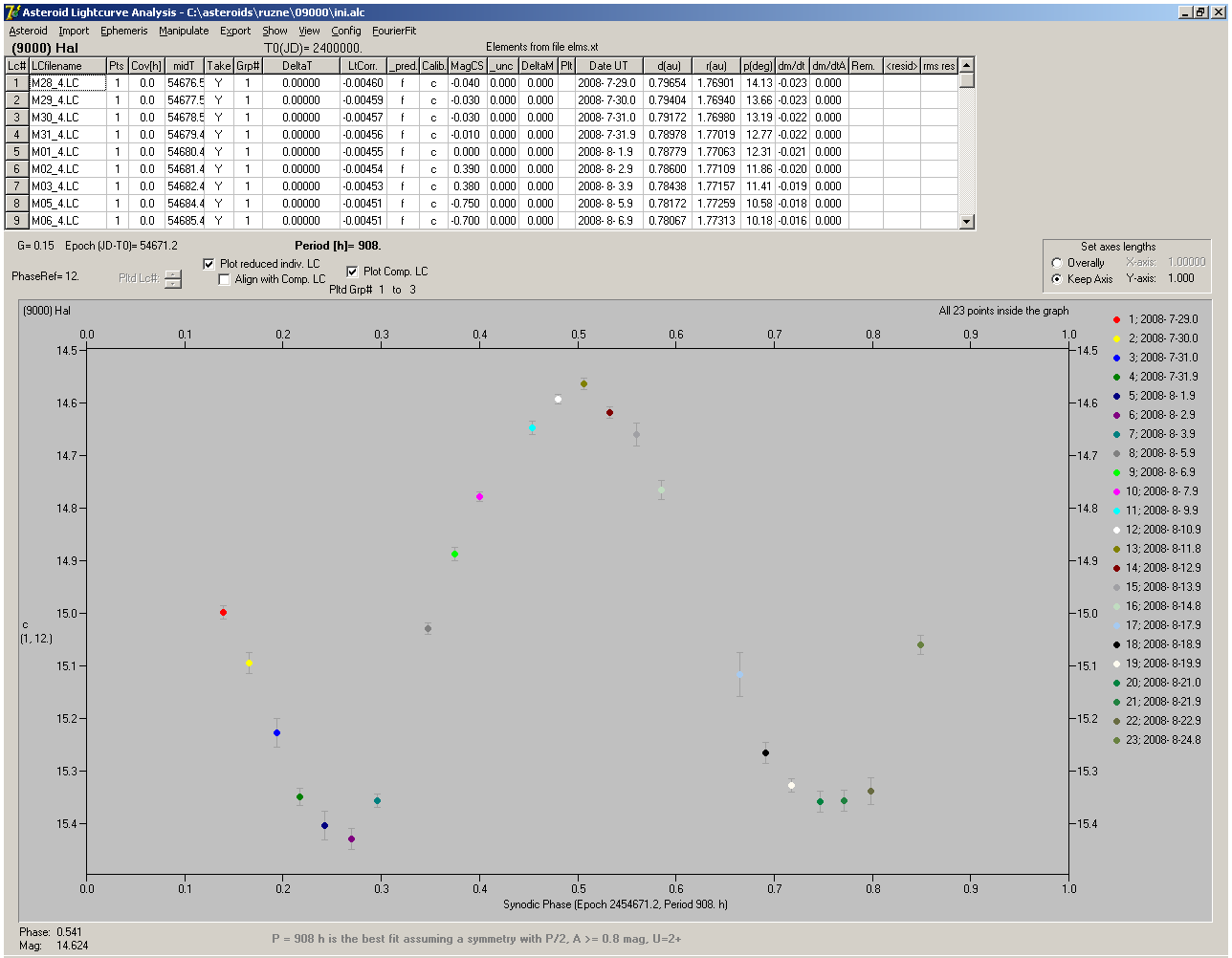Click the LtCorr. column header
The width and height of the screenshot is (1232, 958).
[363, 66]
